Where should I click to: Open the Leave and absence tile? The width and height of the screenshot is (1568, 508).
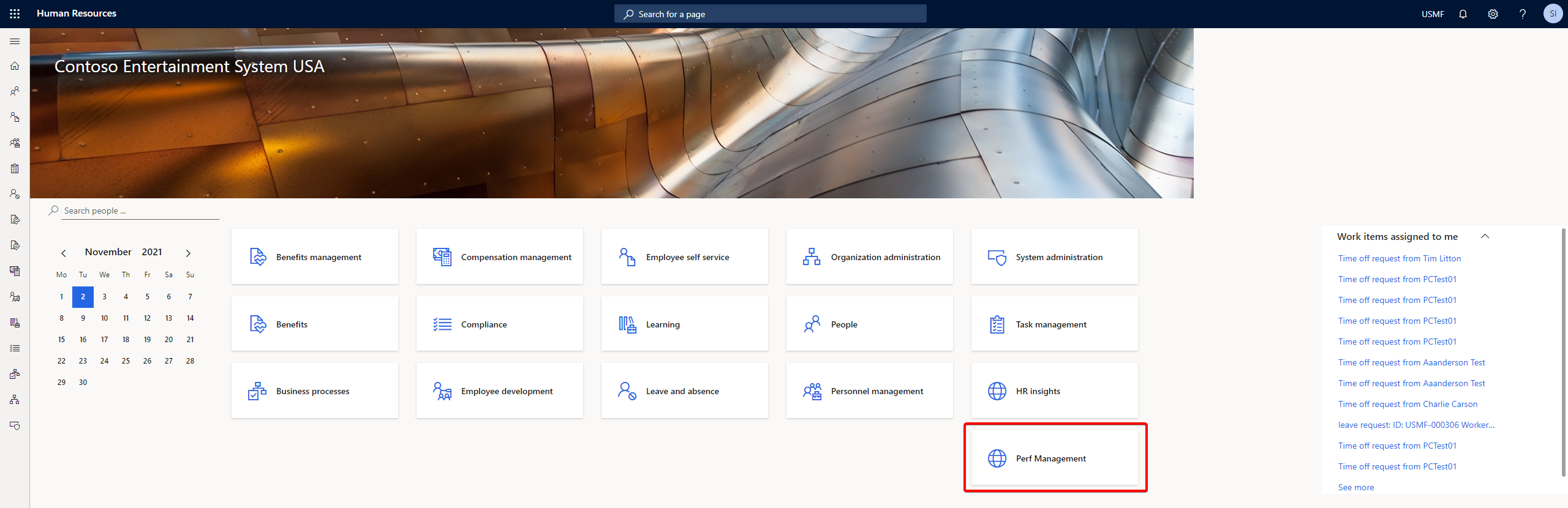point(685,390)
